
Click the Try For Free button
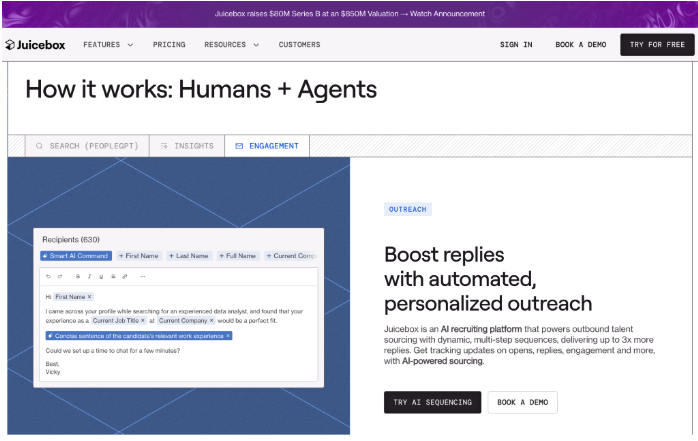tap(657, 45)
